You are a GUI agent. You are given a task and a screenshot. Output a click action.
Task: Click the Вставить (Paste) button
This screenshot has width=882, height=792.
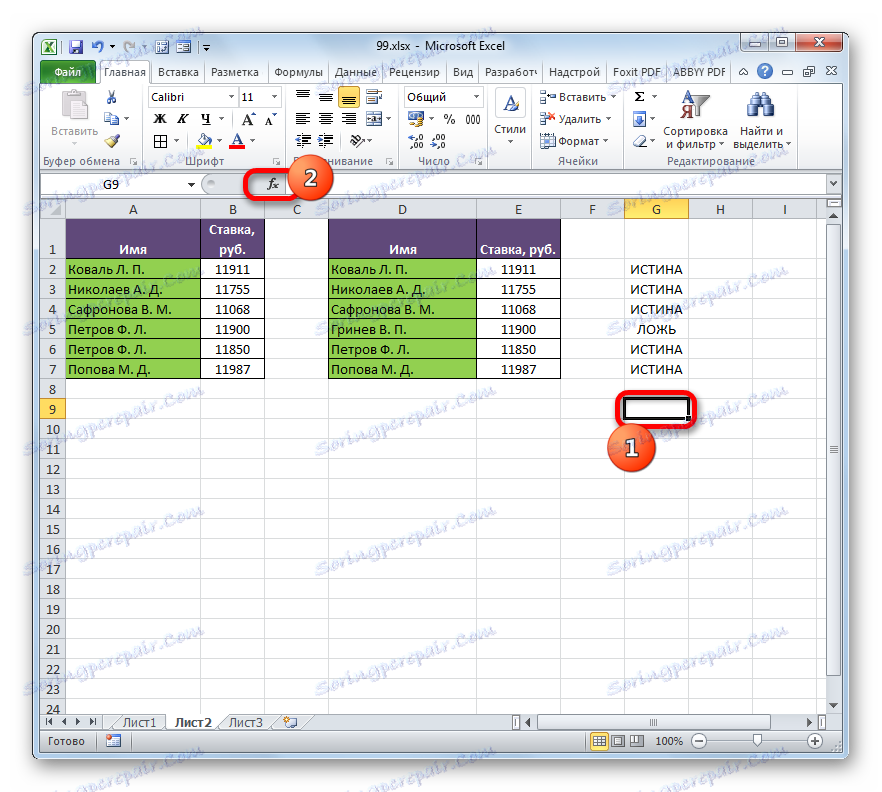75,110
